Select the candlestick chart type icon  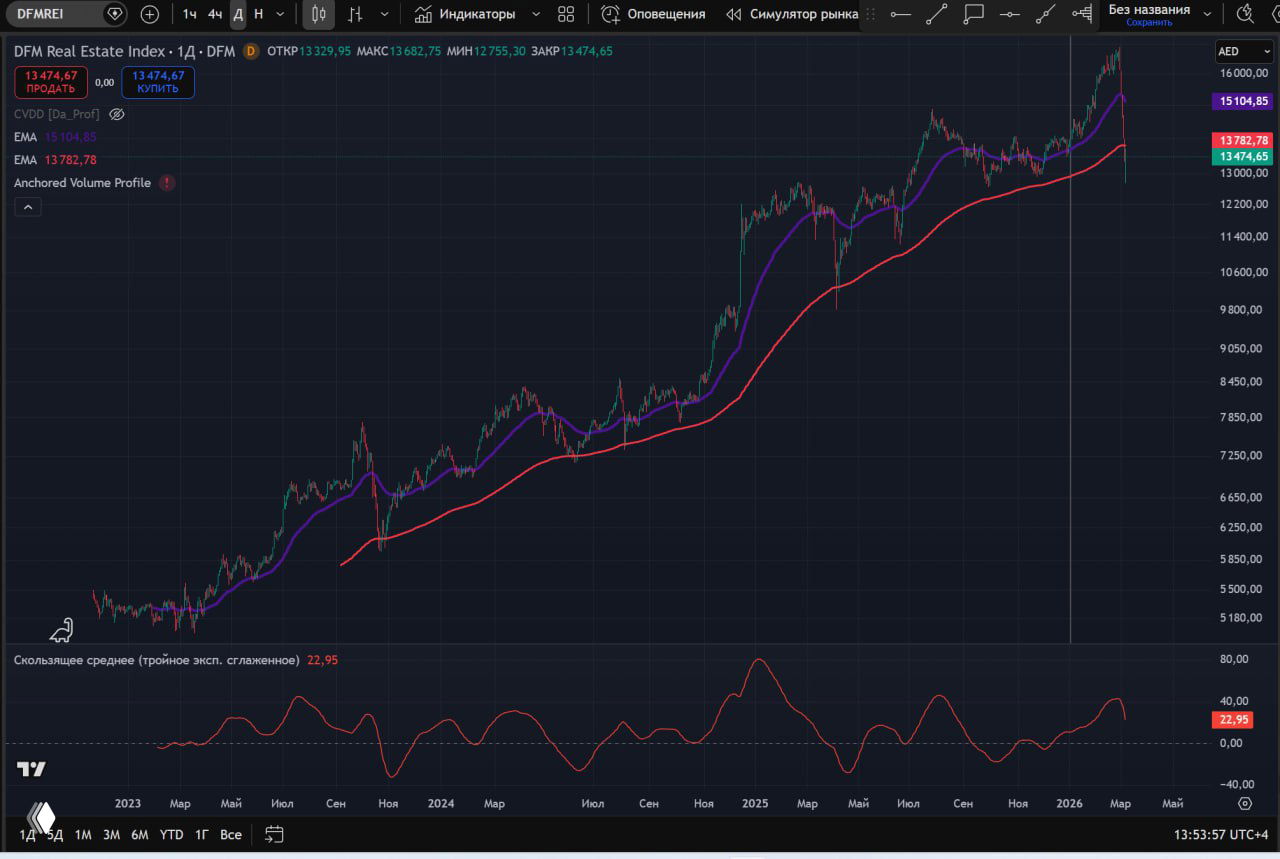click(318, 14)
